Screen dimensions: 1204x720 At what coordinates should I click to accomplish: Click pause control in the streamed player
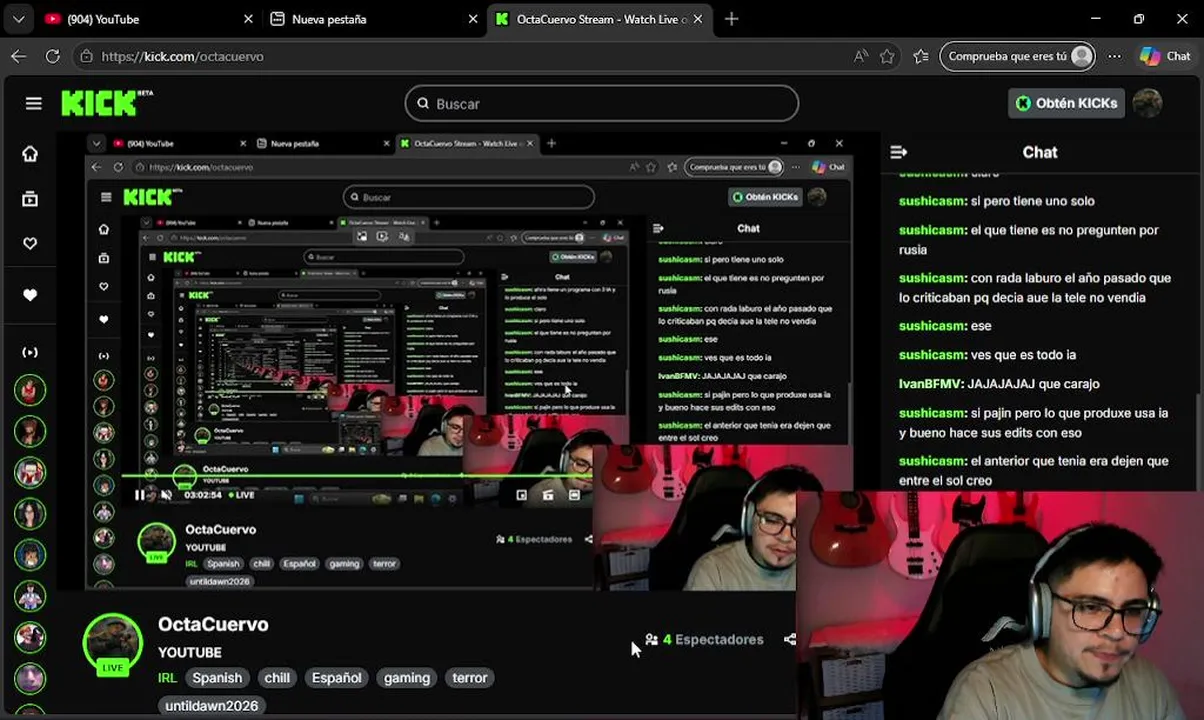tap(139, 495)
